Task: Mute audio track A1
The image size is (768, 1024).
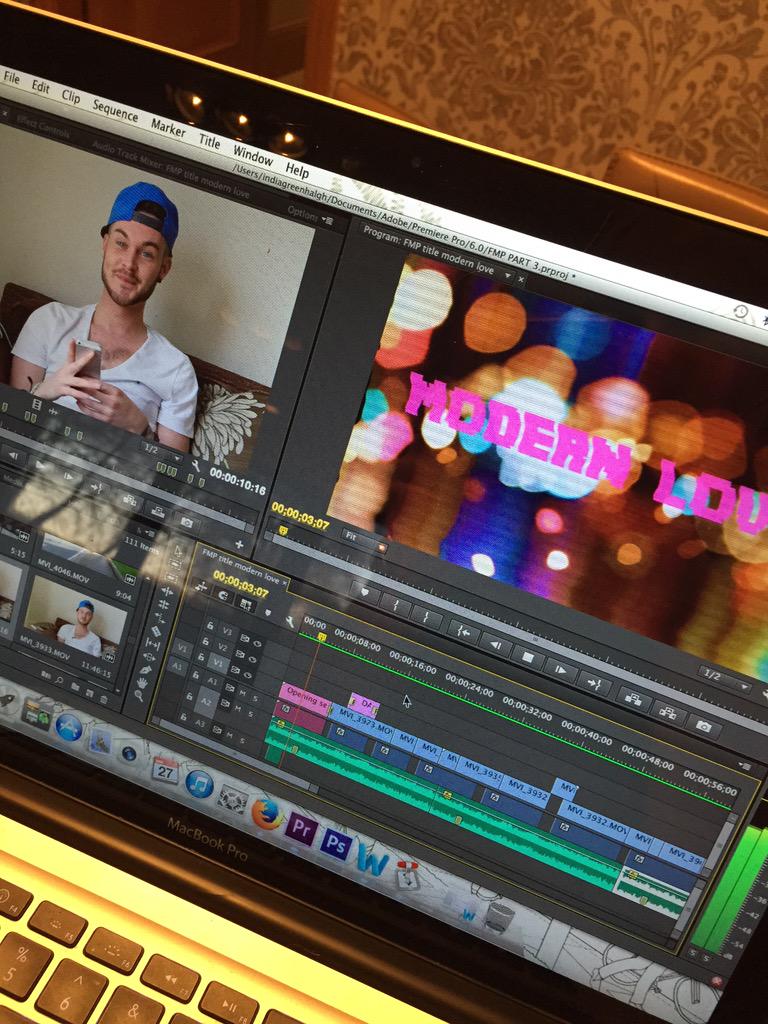Action: pos(242,692)
